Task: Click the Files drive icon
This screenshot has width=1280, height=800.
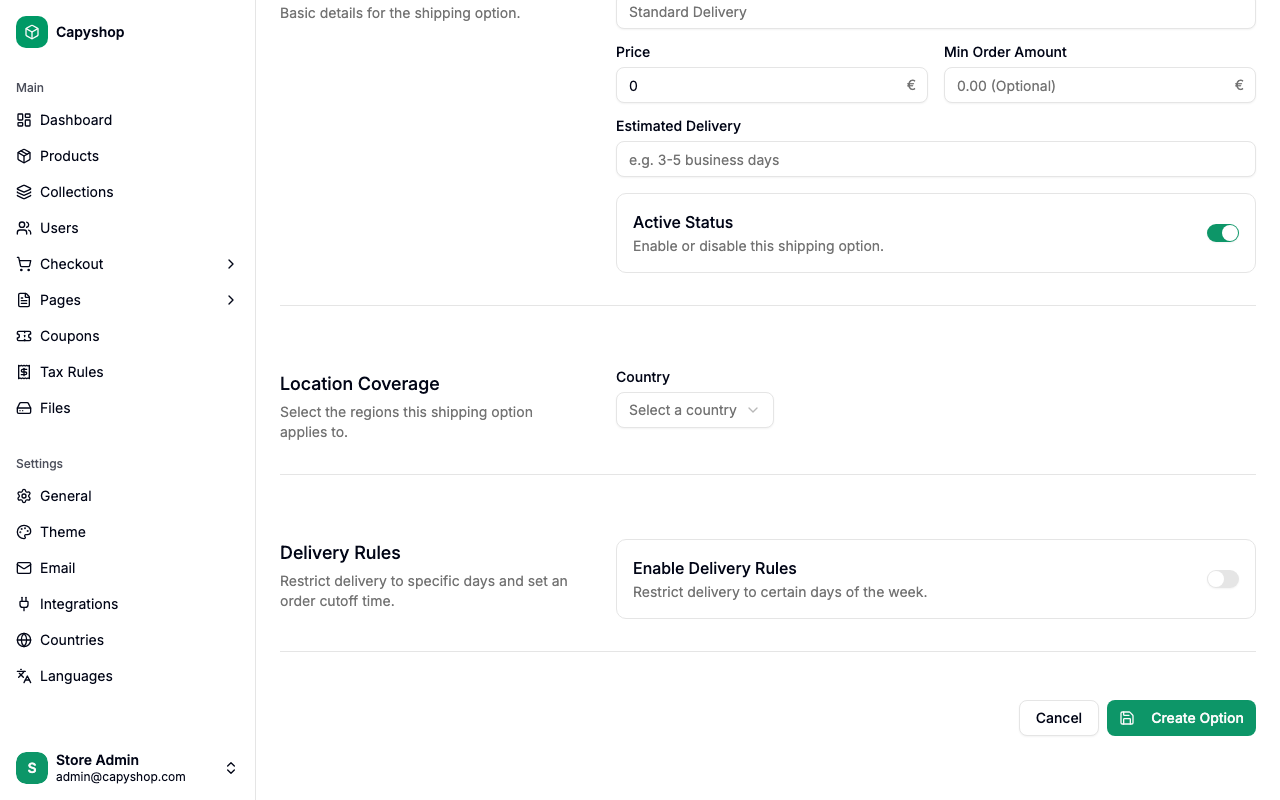Action: [24, 408]
